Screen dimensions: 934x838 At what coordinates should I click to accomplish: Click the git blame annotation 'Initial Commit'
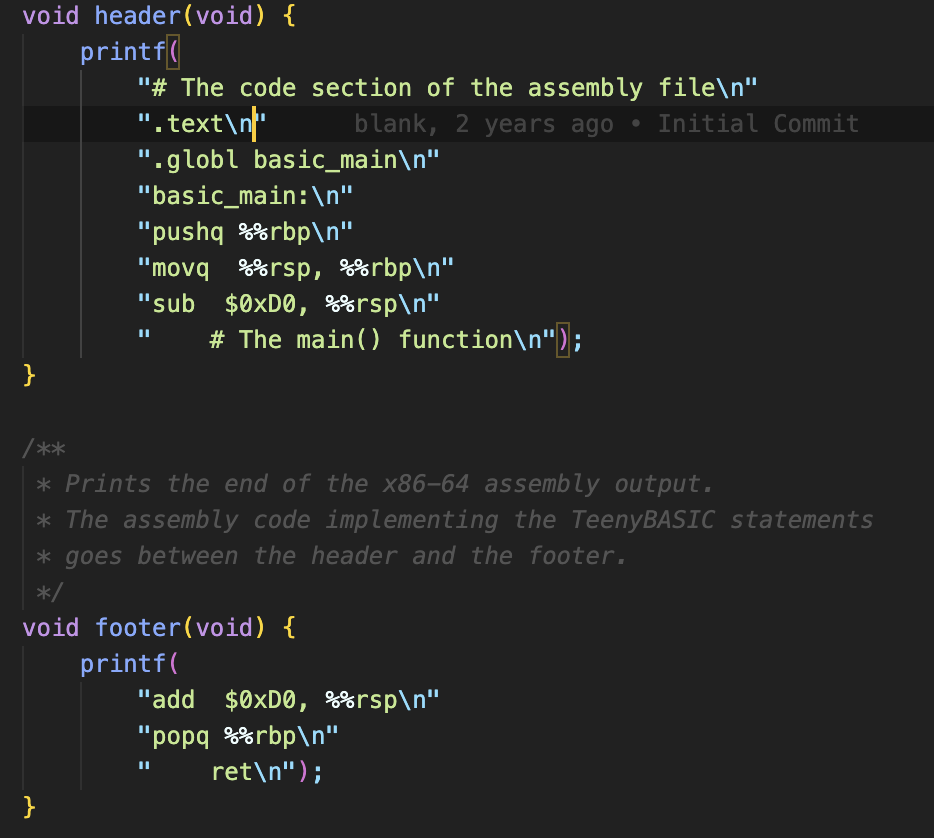point(758,124)
